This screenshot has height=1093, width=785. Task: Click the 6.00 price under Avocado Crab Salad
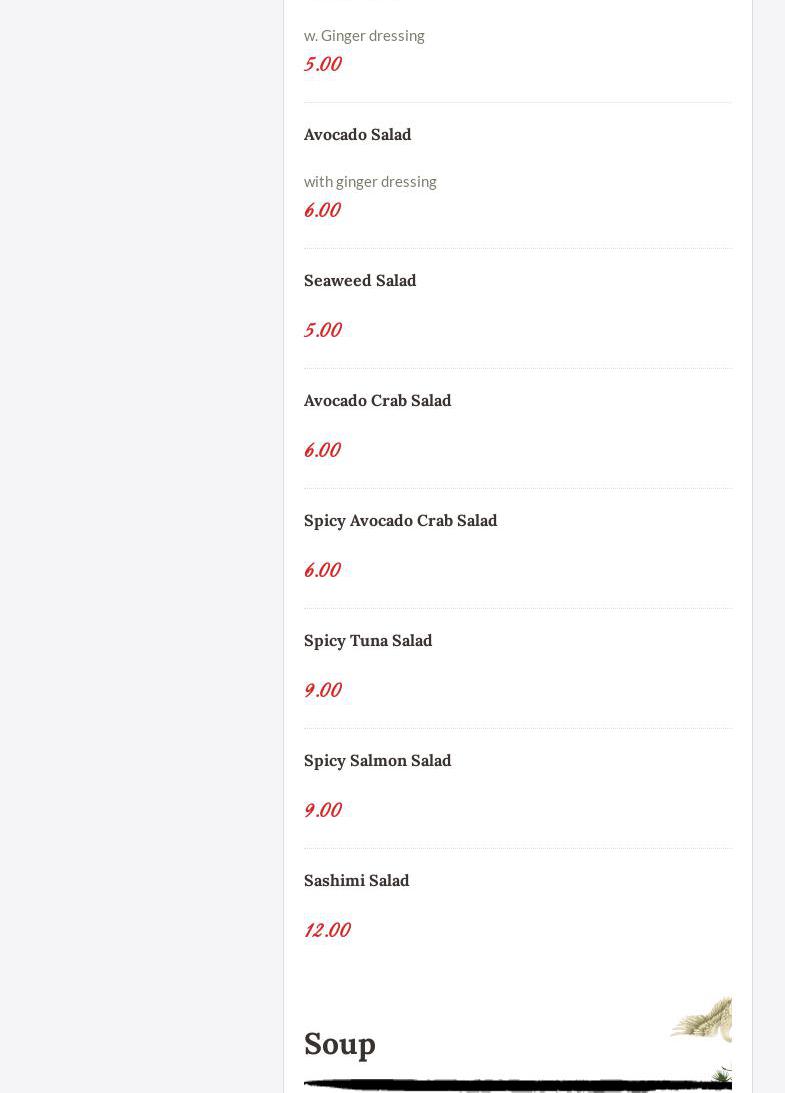point(322,450)
